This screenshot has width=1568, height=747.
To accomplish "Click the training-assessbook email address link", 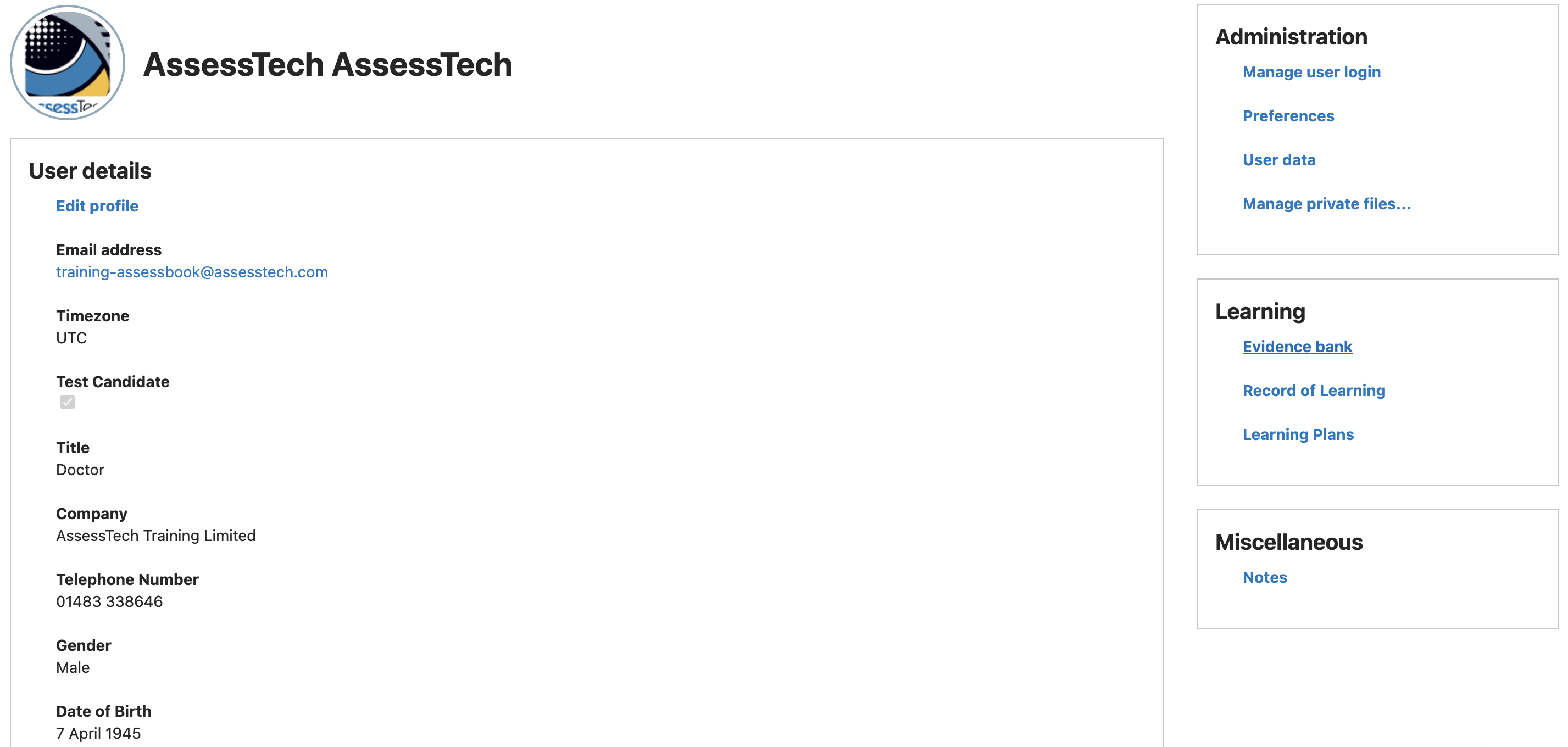I will pos(192,272).
